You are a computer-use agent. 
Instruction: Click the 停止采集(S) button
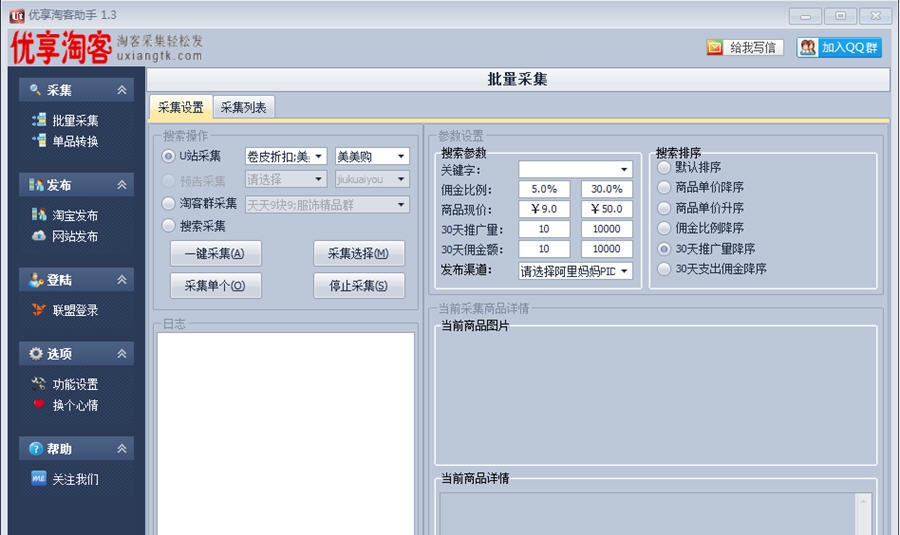coord(359,285)
